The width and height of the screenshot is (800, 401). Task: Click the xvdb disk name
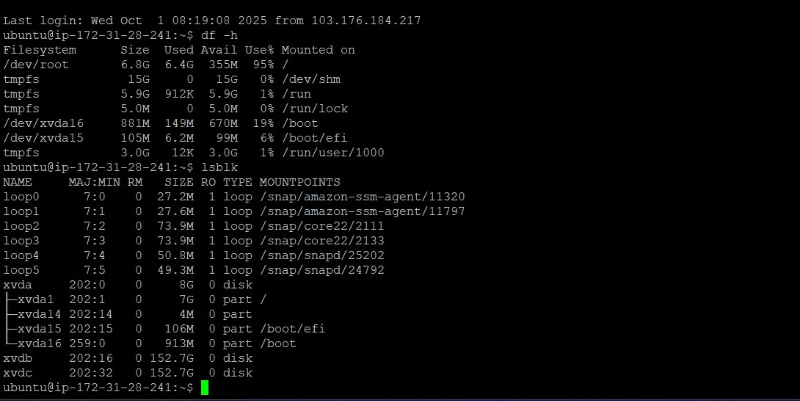[x=18, y=357]
